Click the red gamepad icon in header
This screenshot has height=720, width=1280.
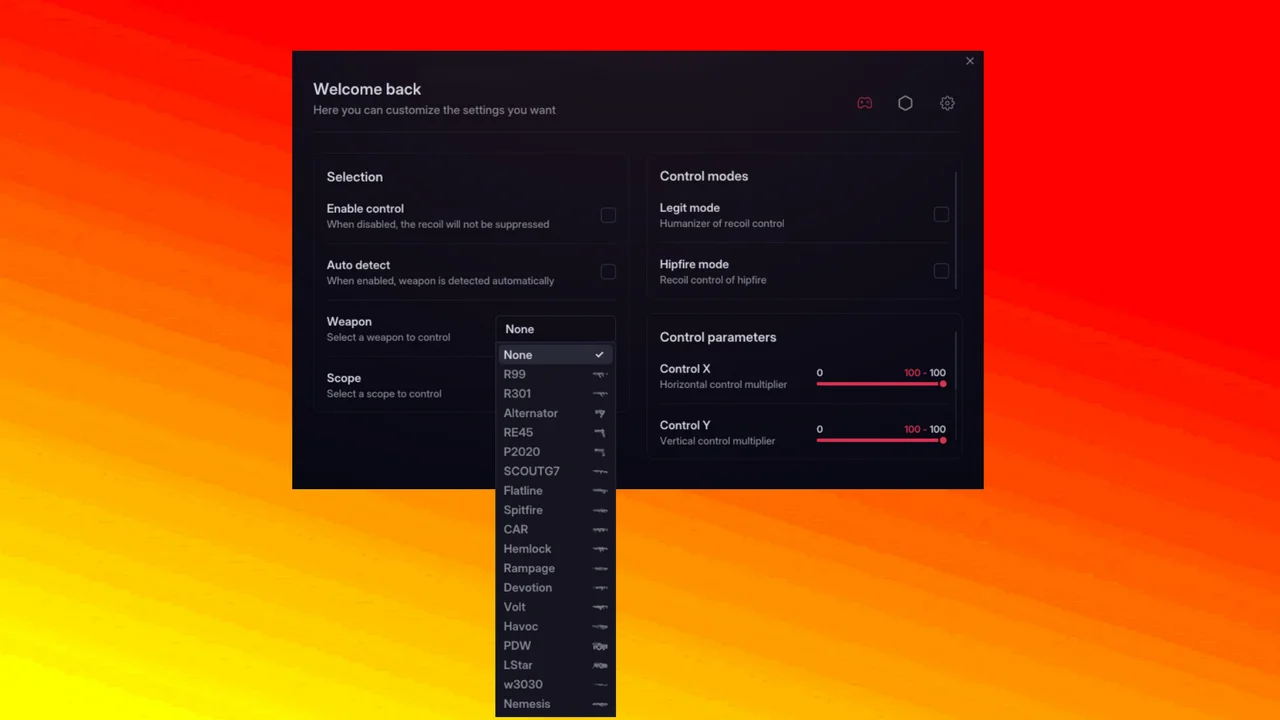pyautogui.click(x=865, y=103)
